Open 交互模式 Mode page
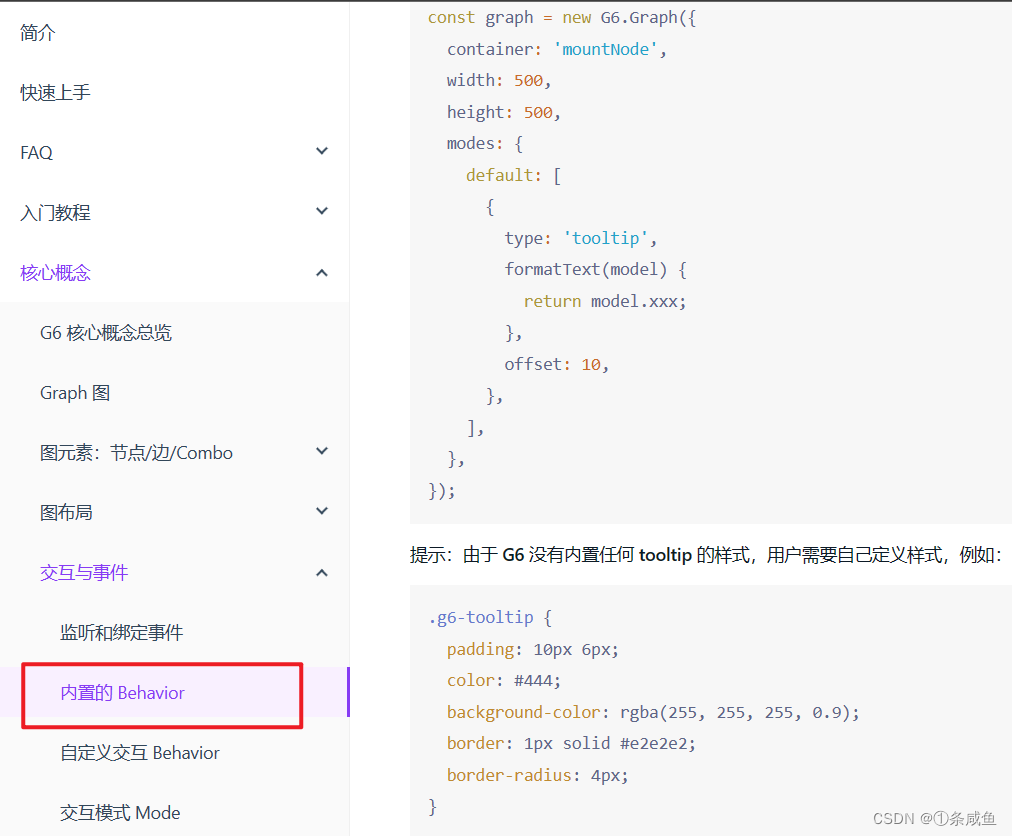Viewport: 1012px width, 836px height. pyautogui.click(x=120, y=813)
